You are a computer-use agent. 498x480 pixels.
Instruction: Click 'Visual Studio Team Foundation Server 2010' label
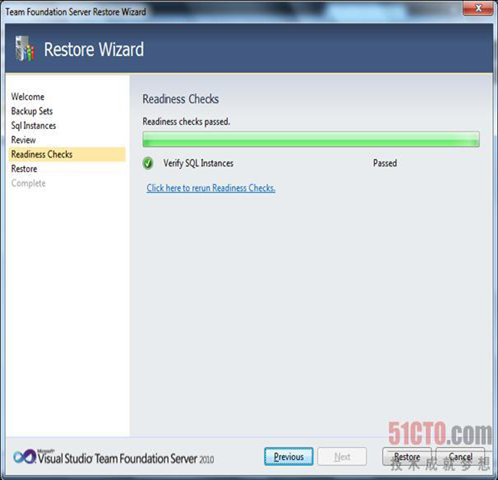[x=126, y=459]
